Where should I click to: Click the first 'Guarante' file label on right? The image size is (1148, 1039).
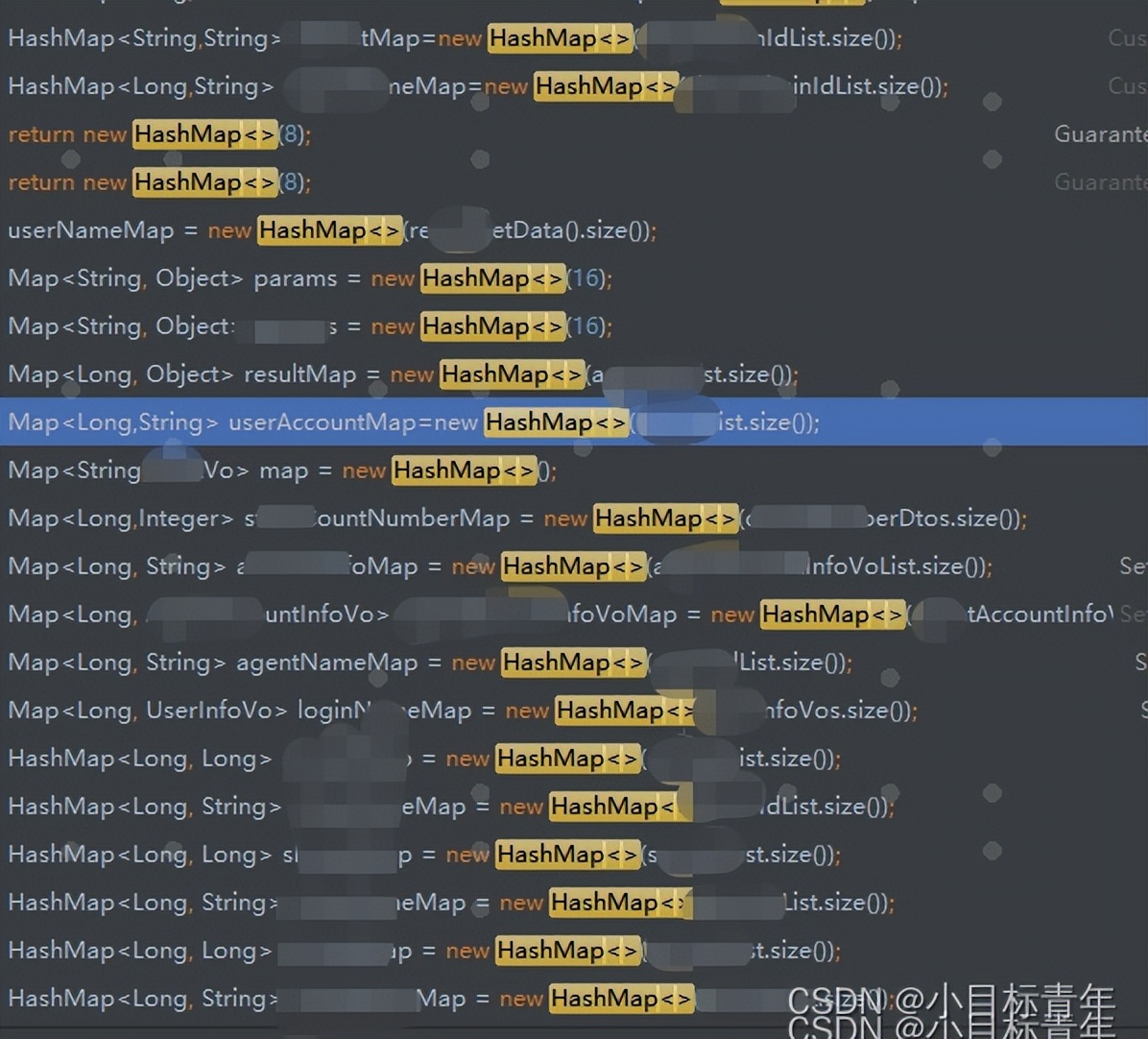(1100, 134)
